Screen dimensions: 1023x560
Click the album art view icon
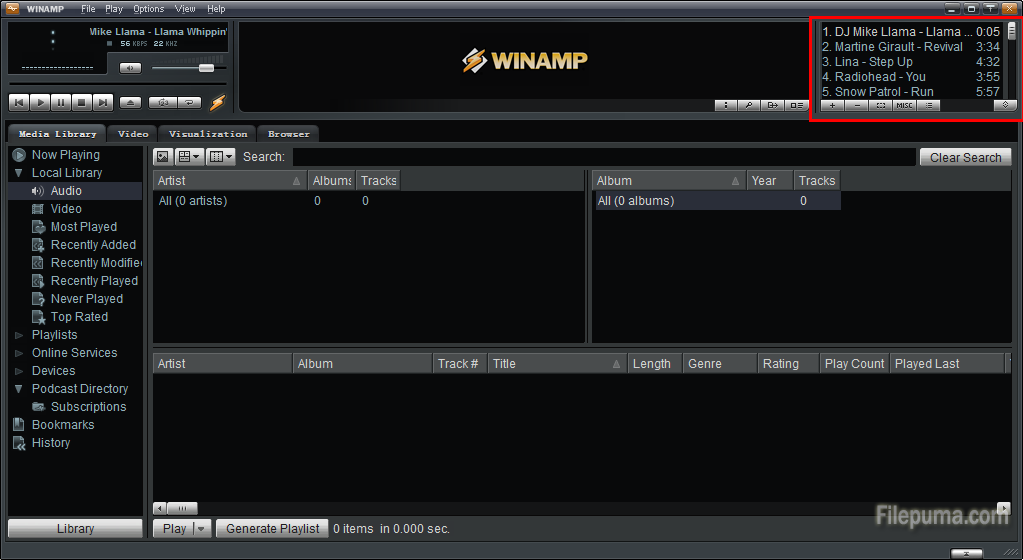point(162,157)
